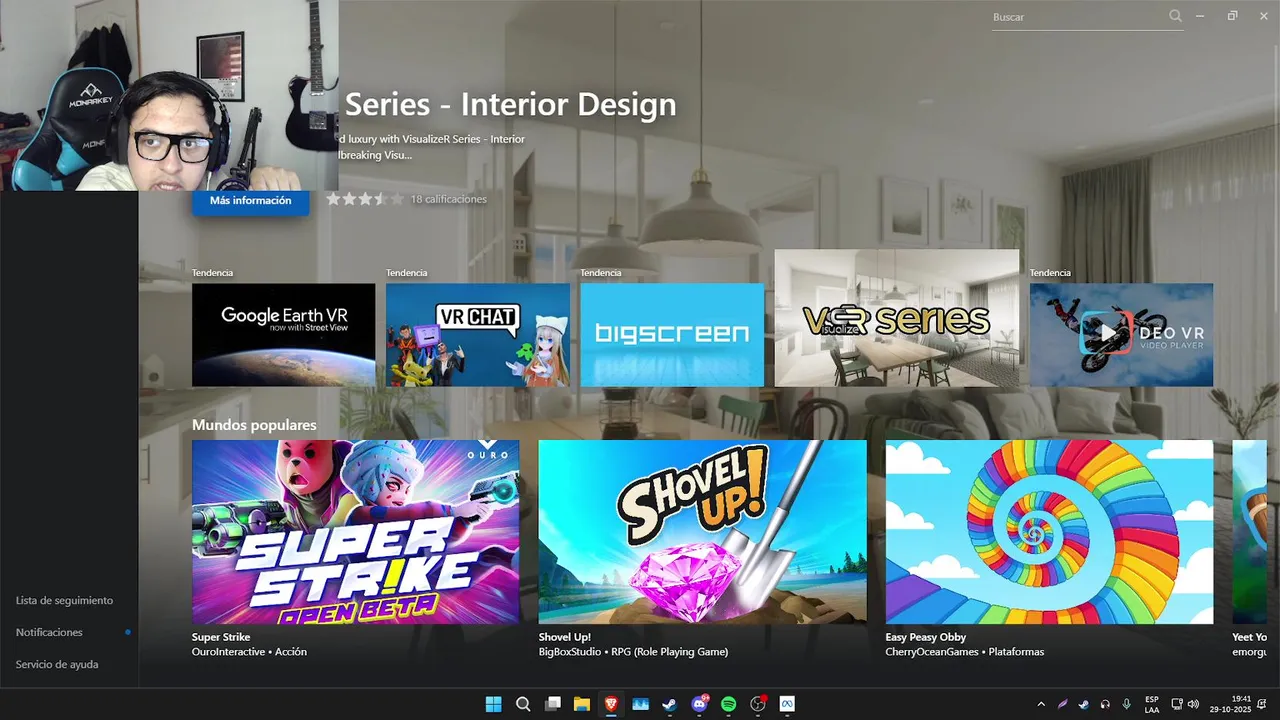Viewport: 1280px width, 720px height.
Task: Open Discord from the taskbar
Action: click(699, 704)
